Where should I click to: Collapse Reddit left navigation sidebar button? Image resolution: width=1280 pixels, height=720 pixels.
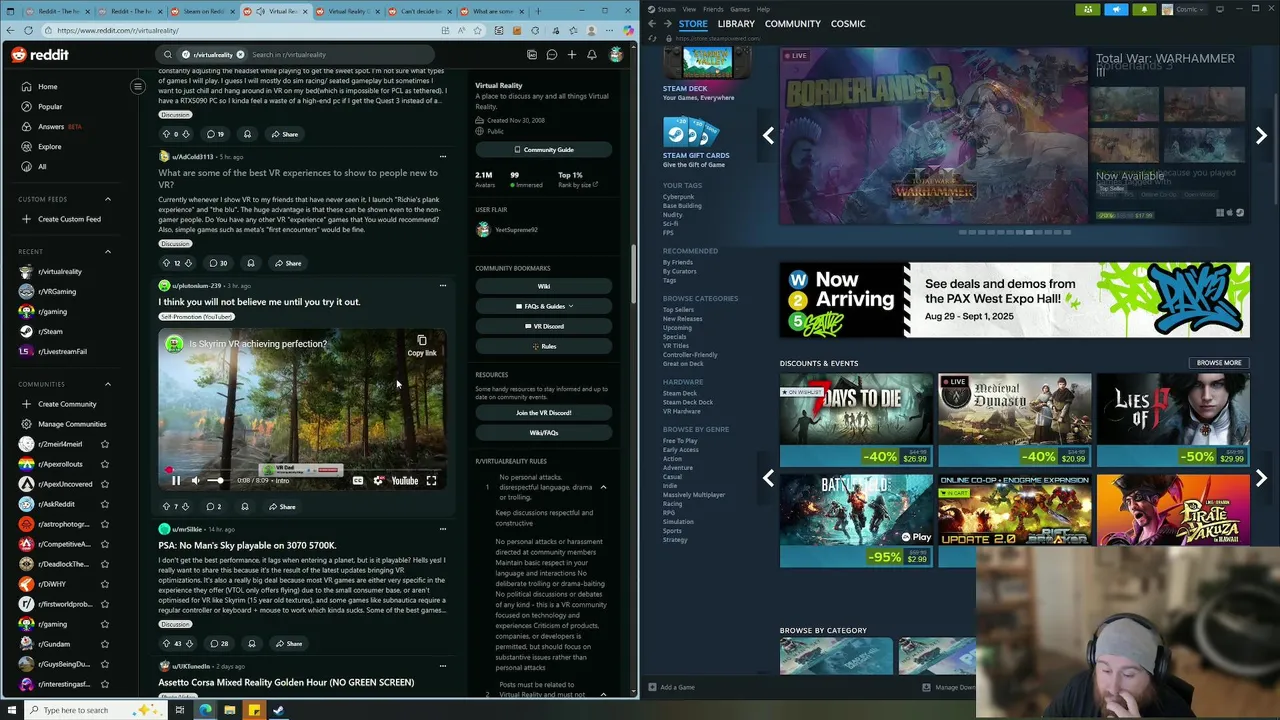click(138, 86)
